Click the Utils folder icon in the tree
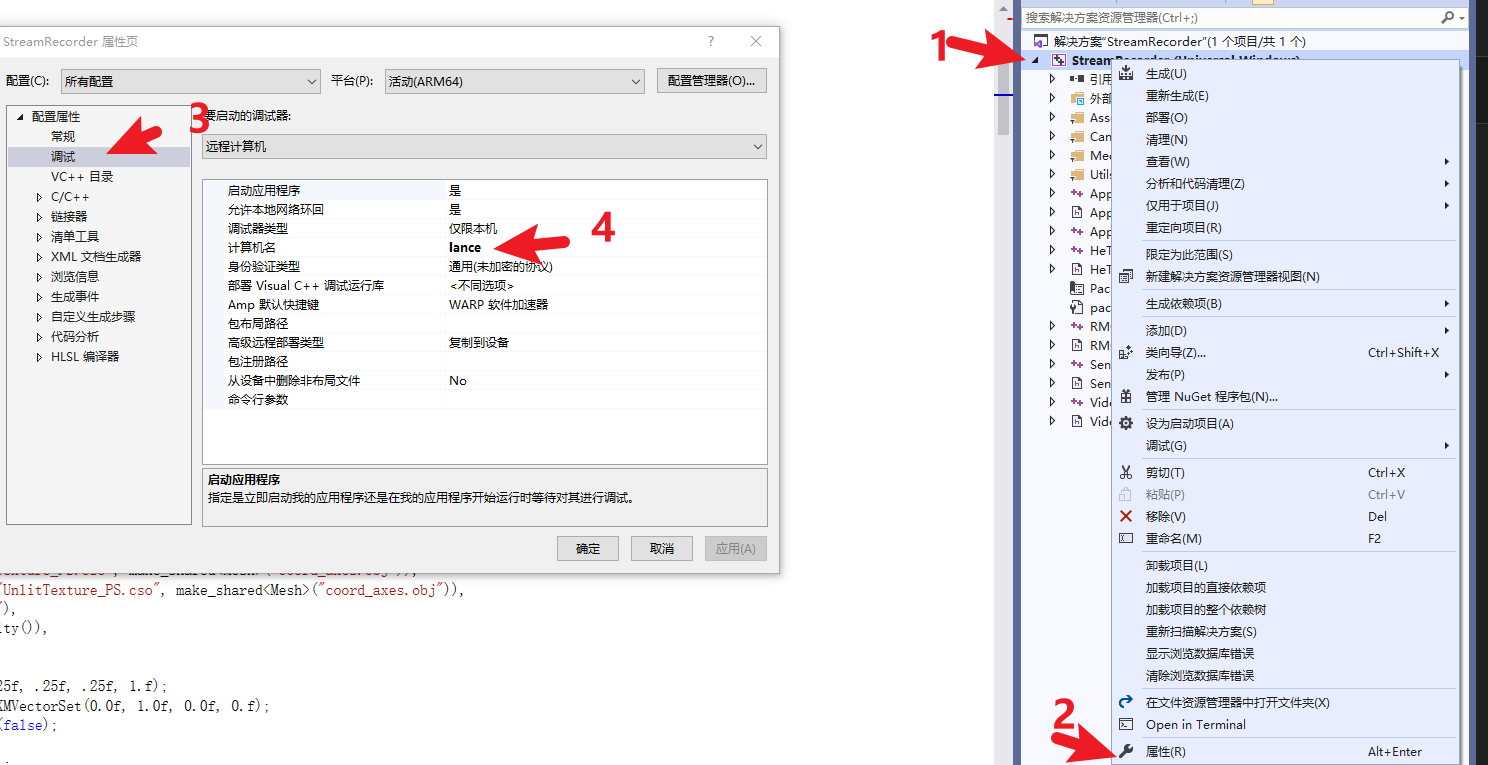This screenshot has width=1488, height=765. (1077, 174)
